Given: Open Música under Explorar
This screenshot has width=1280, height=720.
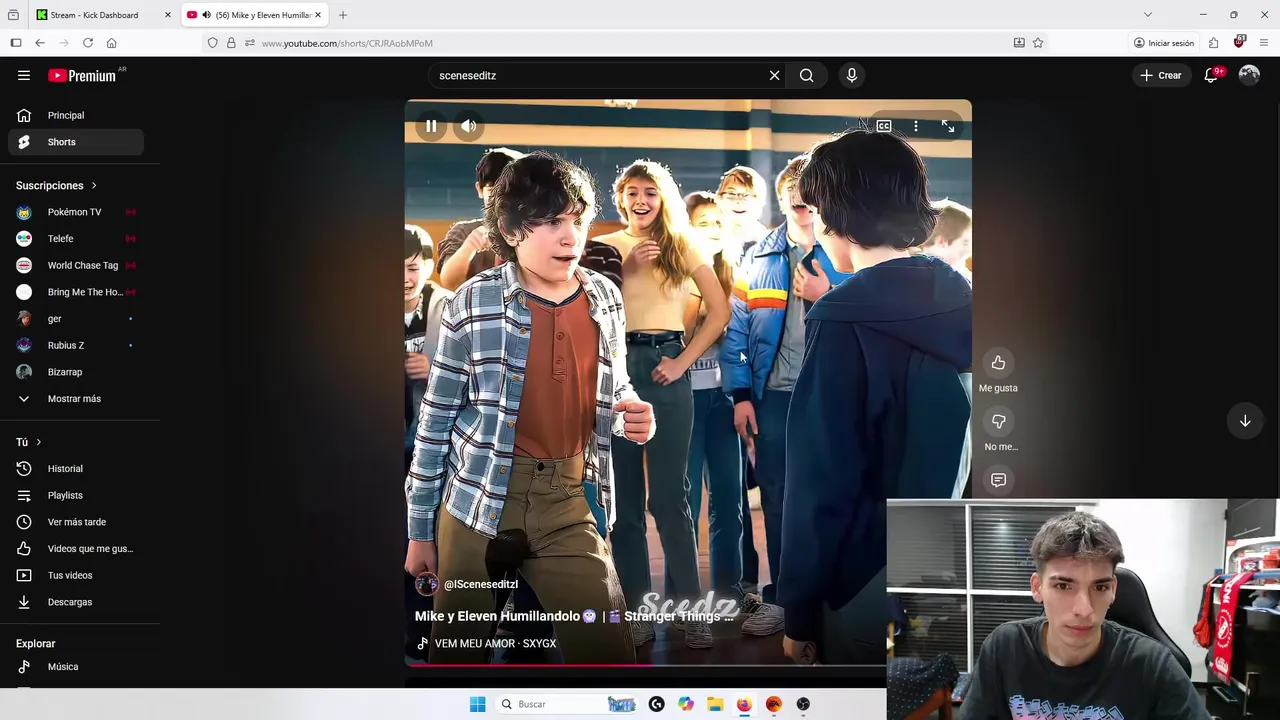Looking at the screenshot, I should tap(76, 667).
